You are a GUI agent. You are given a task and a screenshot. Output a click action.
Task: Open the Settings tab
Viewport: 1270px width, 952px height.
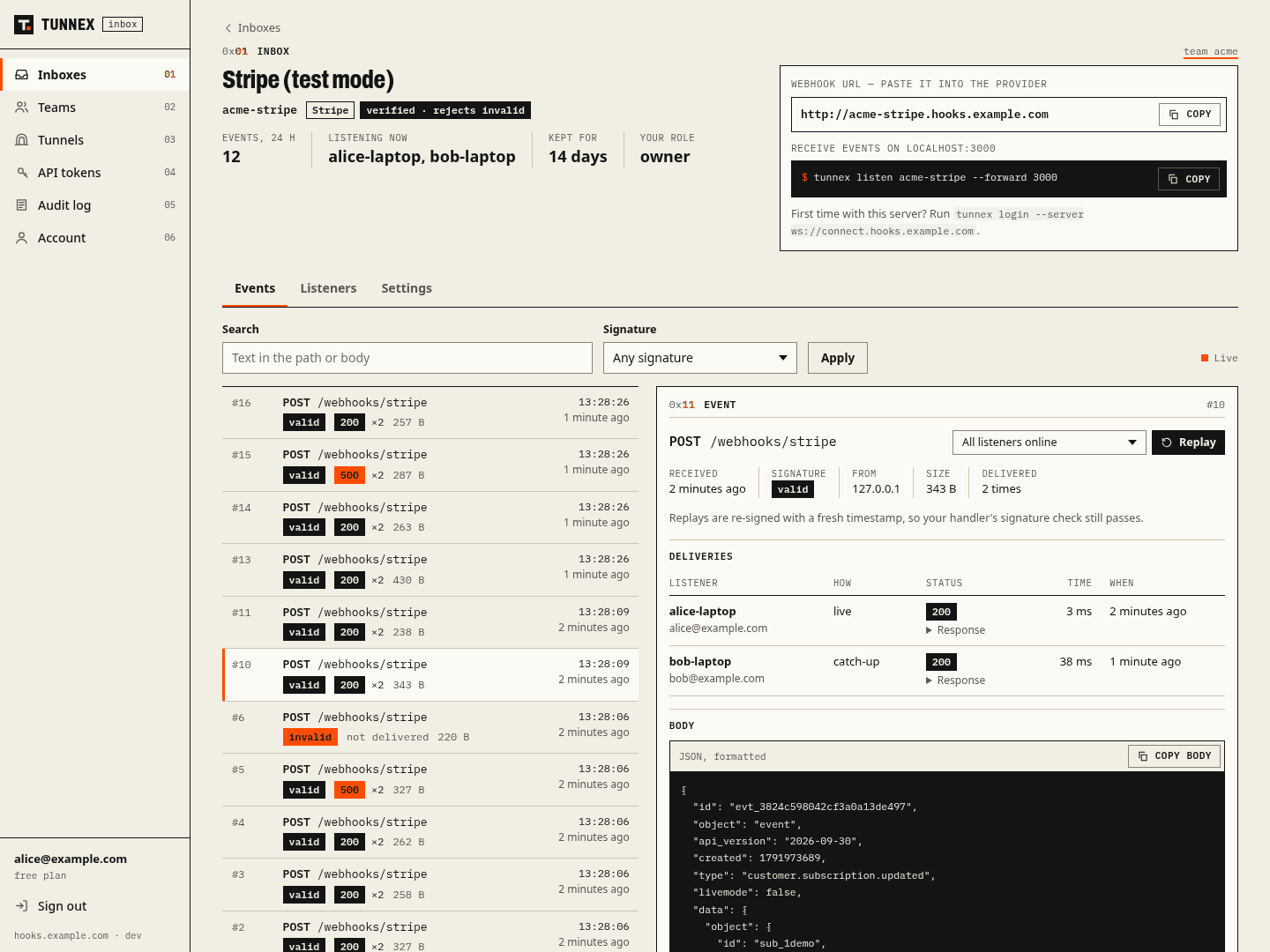[x=407, y=288]
